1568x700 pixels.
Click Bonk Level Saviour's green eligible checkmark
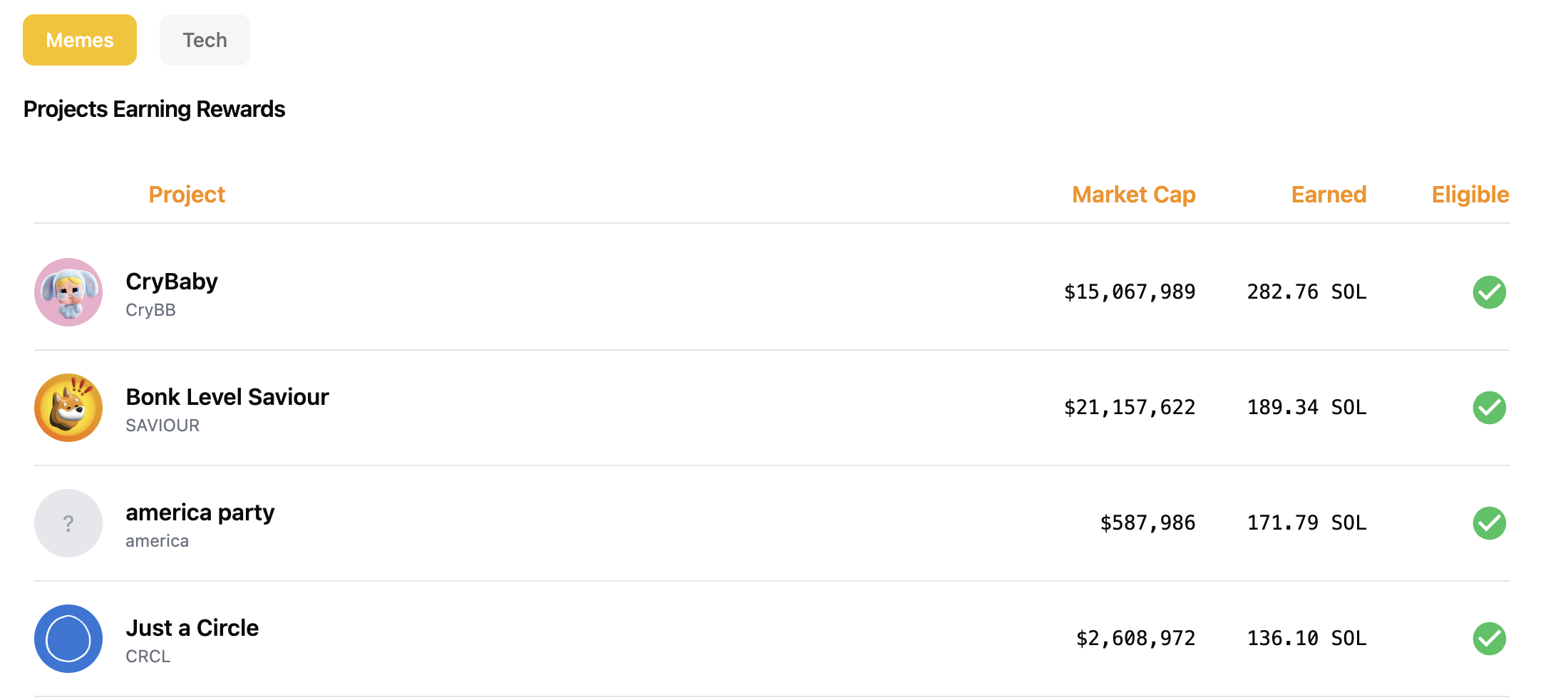coord(1489,408)
